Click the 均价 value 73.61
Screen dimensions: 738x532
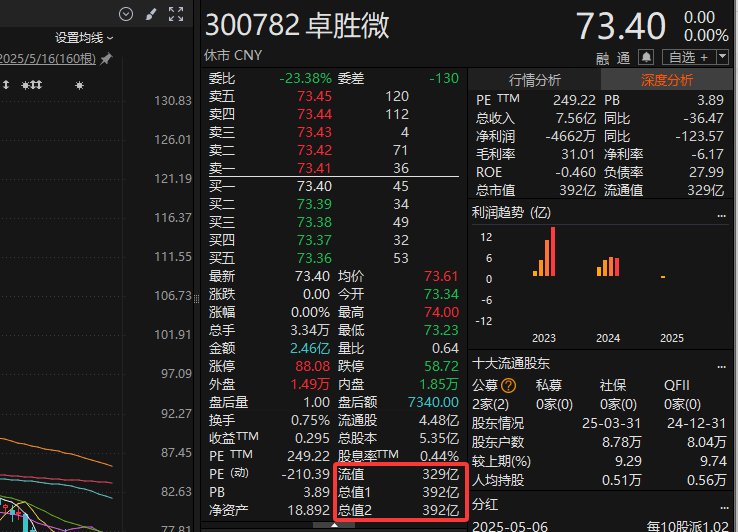(x=441, y=276)
